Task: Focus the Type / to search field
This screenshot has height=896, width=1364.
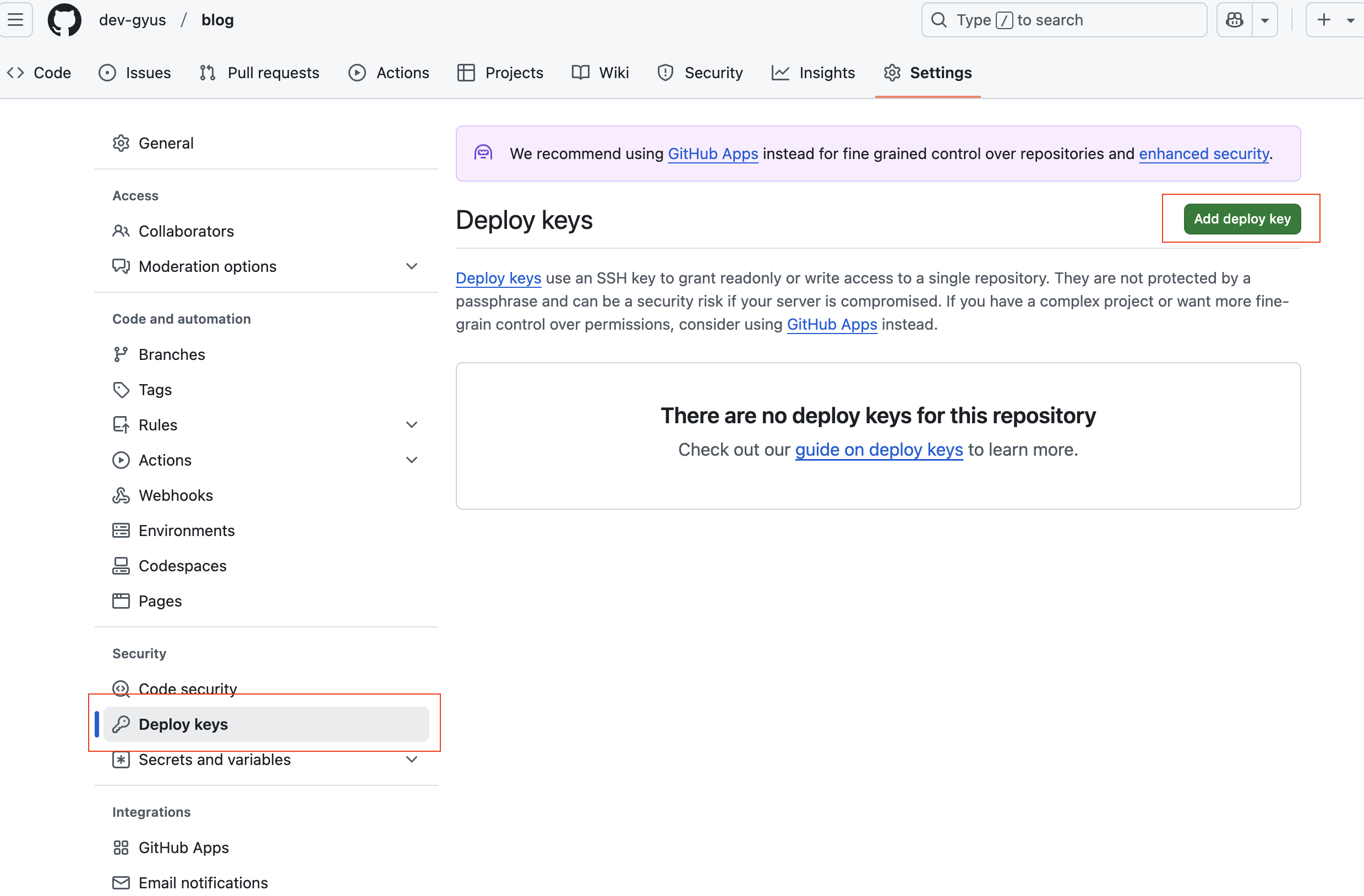Action: 1063,20
